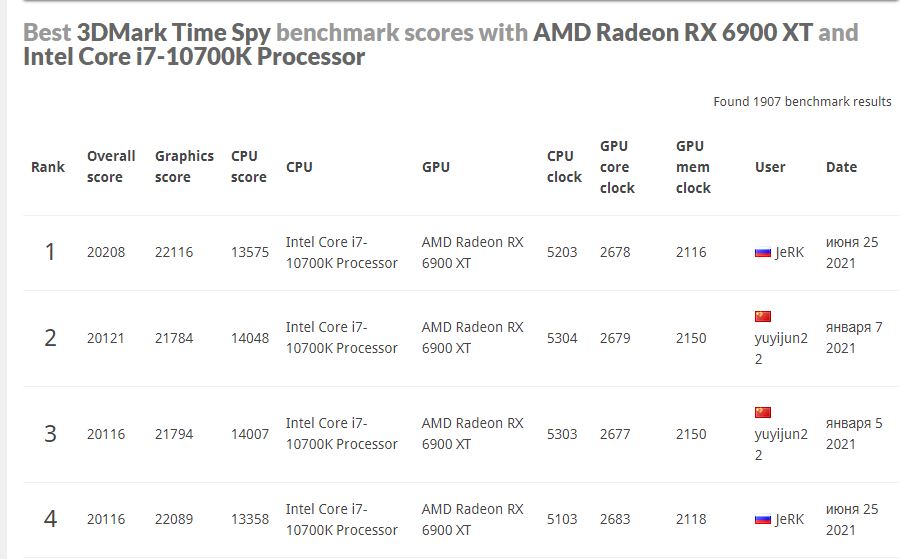
Task: Click the Russian flag in rank 4 row
Action: coord(762,519)
